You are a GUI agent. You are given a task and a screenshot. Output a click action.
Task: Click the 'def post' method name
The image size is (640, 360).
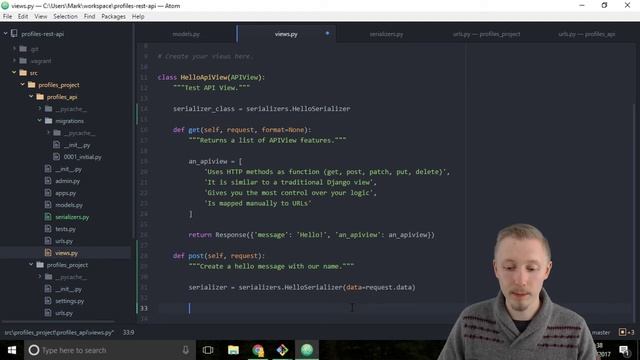tap(196, 256)
